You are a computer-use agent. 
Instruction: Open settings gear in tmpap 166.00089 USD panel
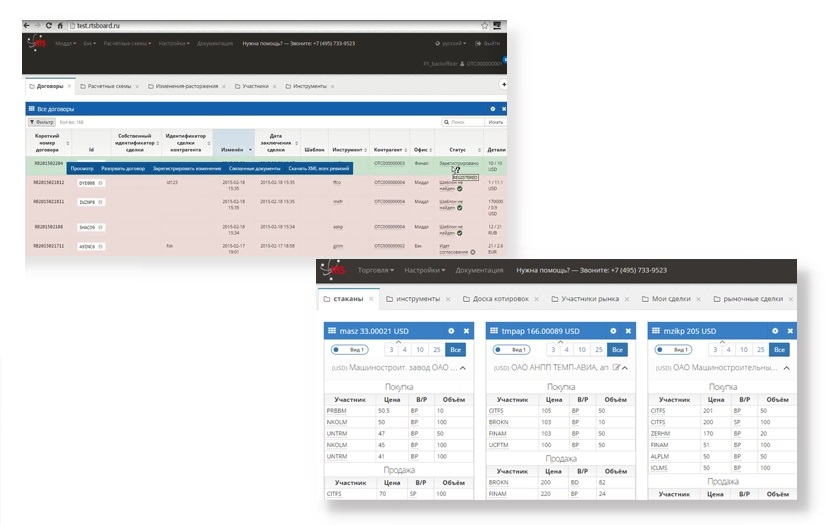click(613, 331)
